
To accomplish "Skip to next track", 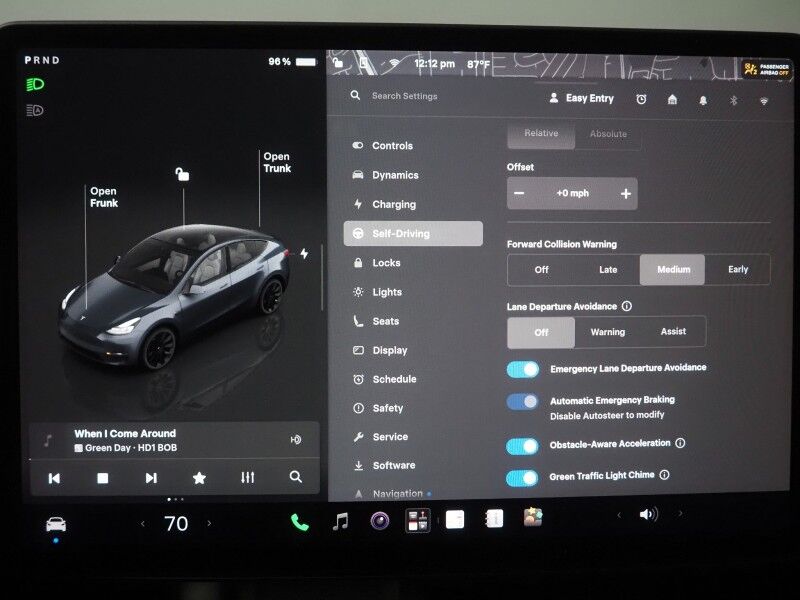I will click(x=151, y=478).
